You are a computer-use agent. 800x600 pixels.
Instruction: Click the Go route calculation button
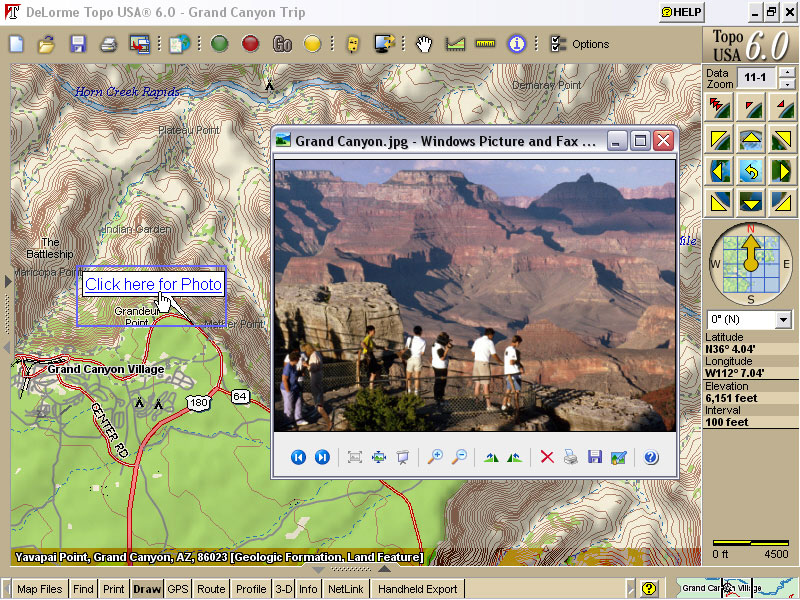[282, 44]
